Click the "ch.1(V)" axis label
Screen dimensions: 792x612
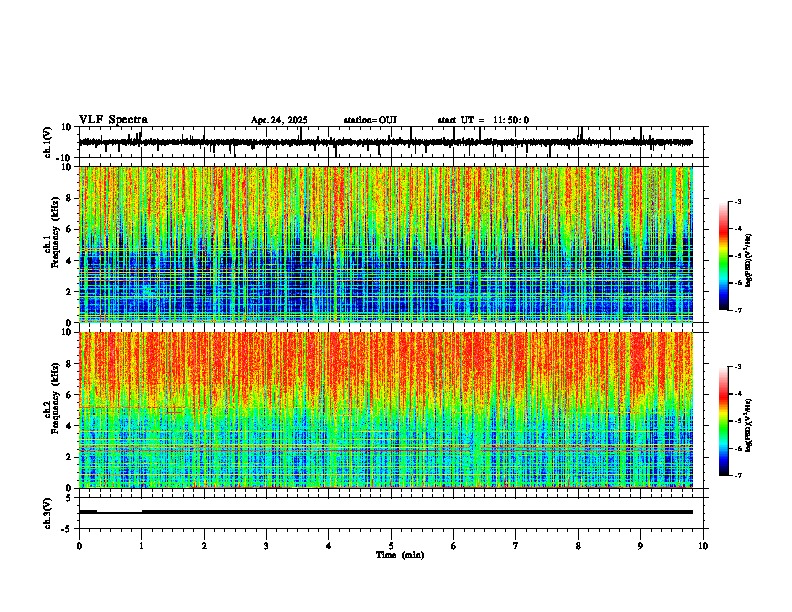[48, 142]
